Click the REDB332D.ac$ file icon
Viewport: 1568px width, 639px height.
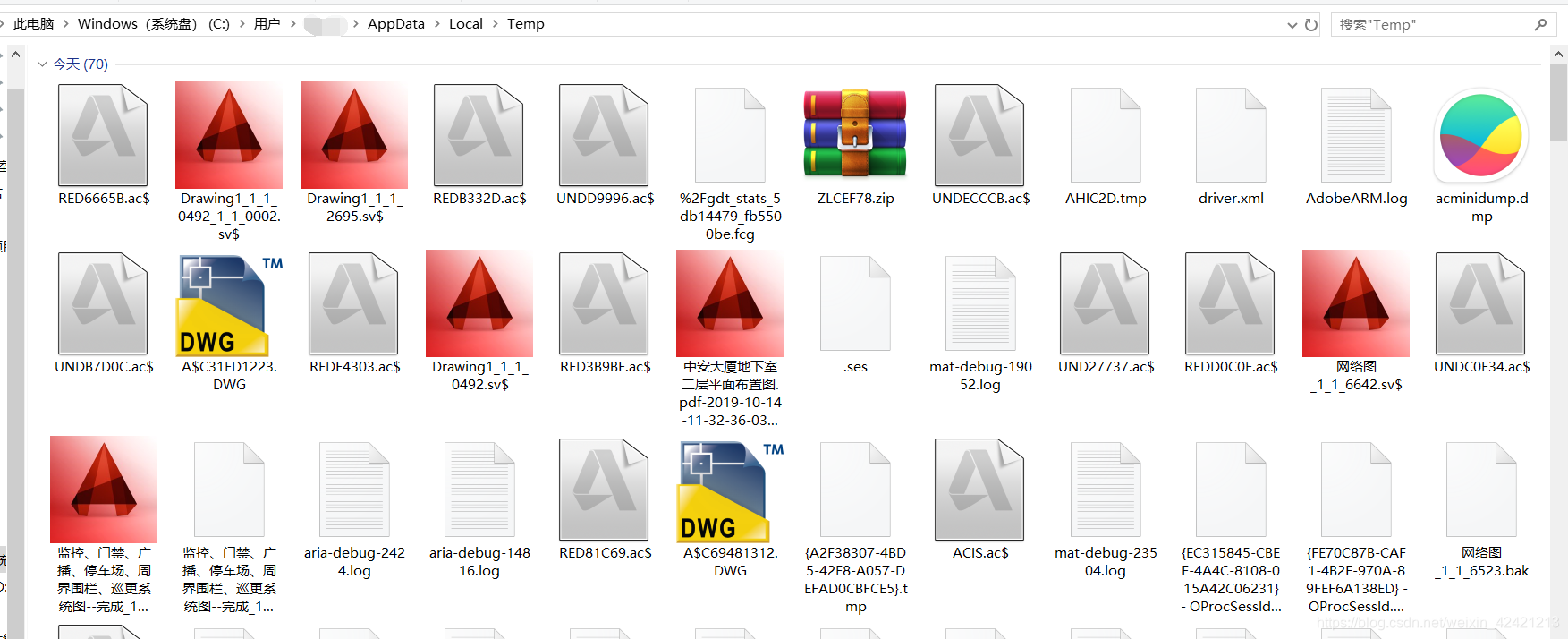point(479,135)
